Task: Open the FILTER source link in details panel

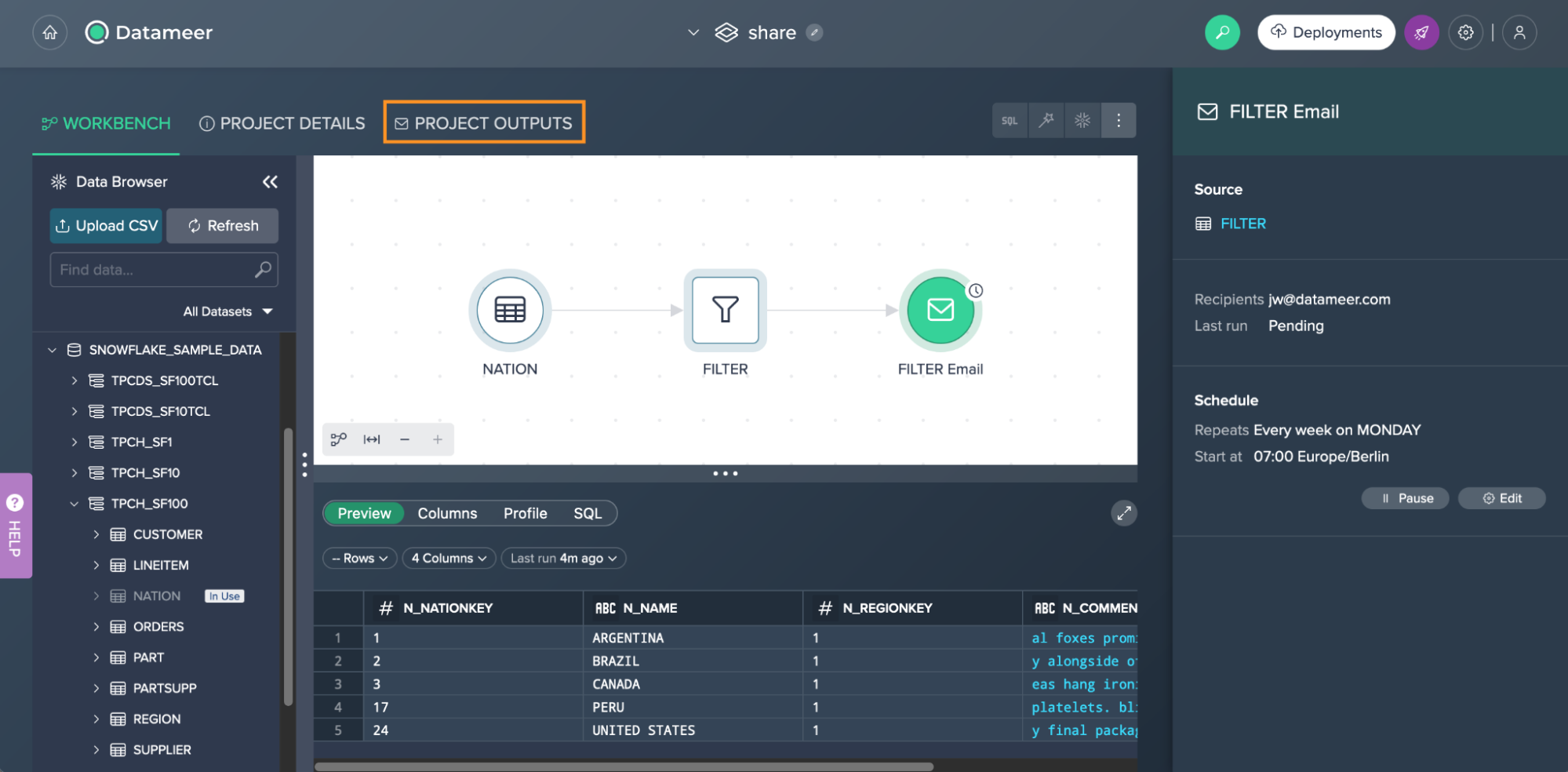Action: [1242, 223]
